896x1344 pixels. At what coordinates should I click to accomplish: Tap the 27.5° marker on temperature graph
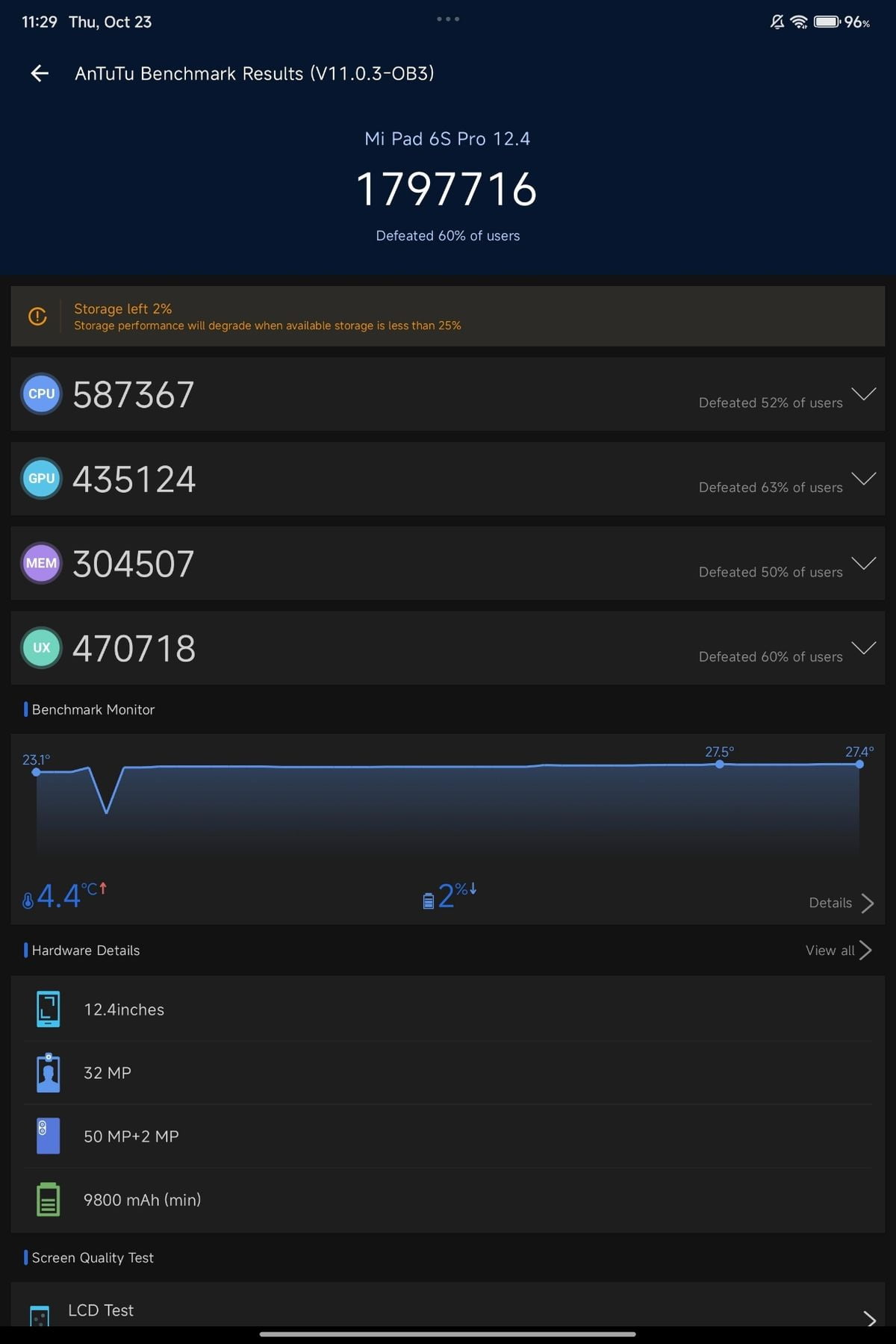[x=719, y=764]
